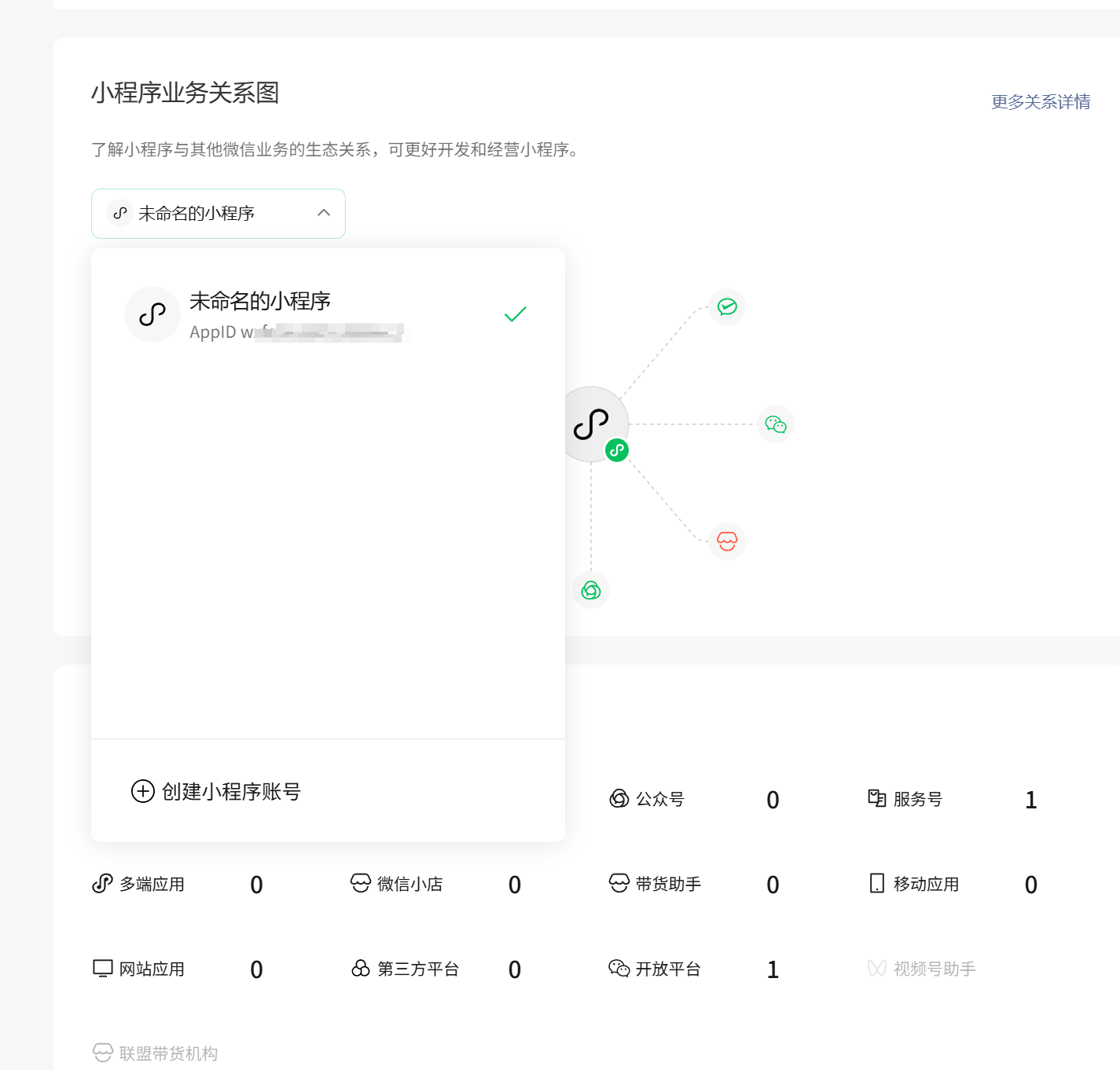The image size is (1120, 1070).
Task: Click the 第三方平台 icon
Action: coord(361,969)
